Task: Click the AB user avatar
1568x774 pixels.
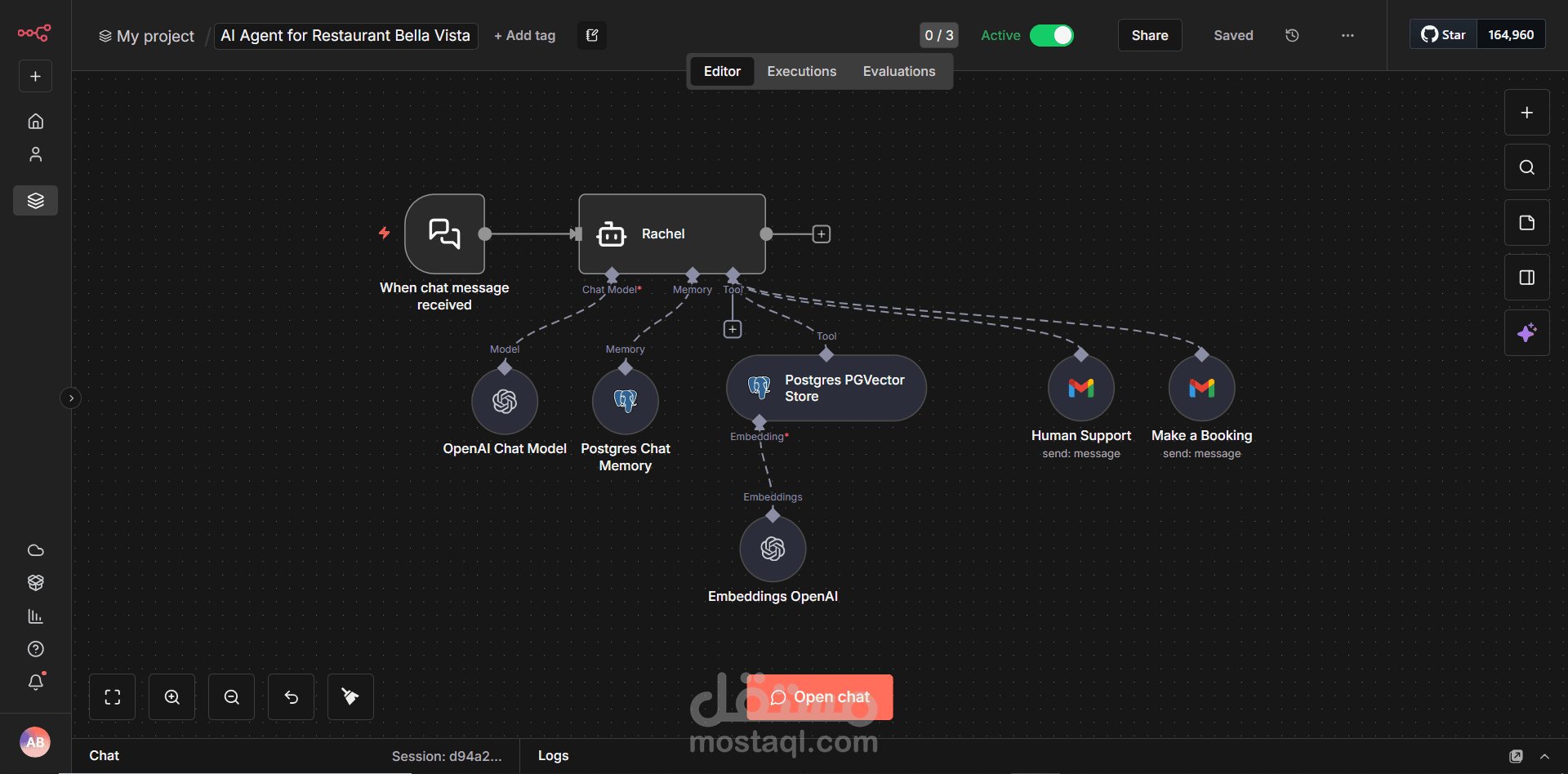Action: (35, 742)
